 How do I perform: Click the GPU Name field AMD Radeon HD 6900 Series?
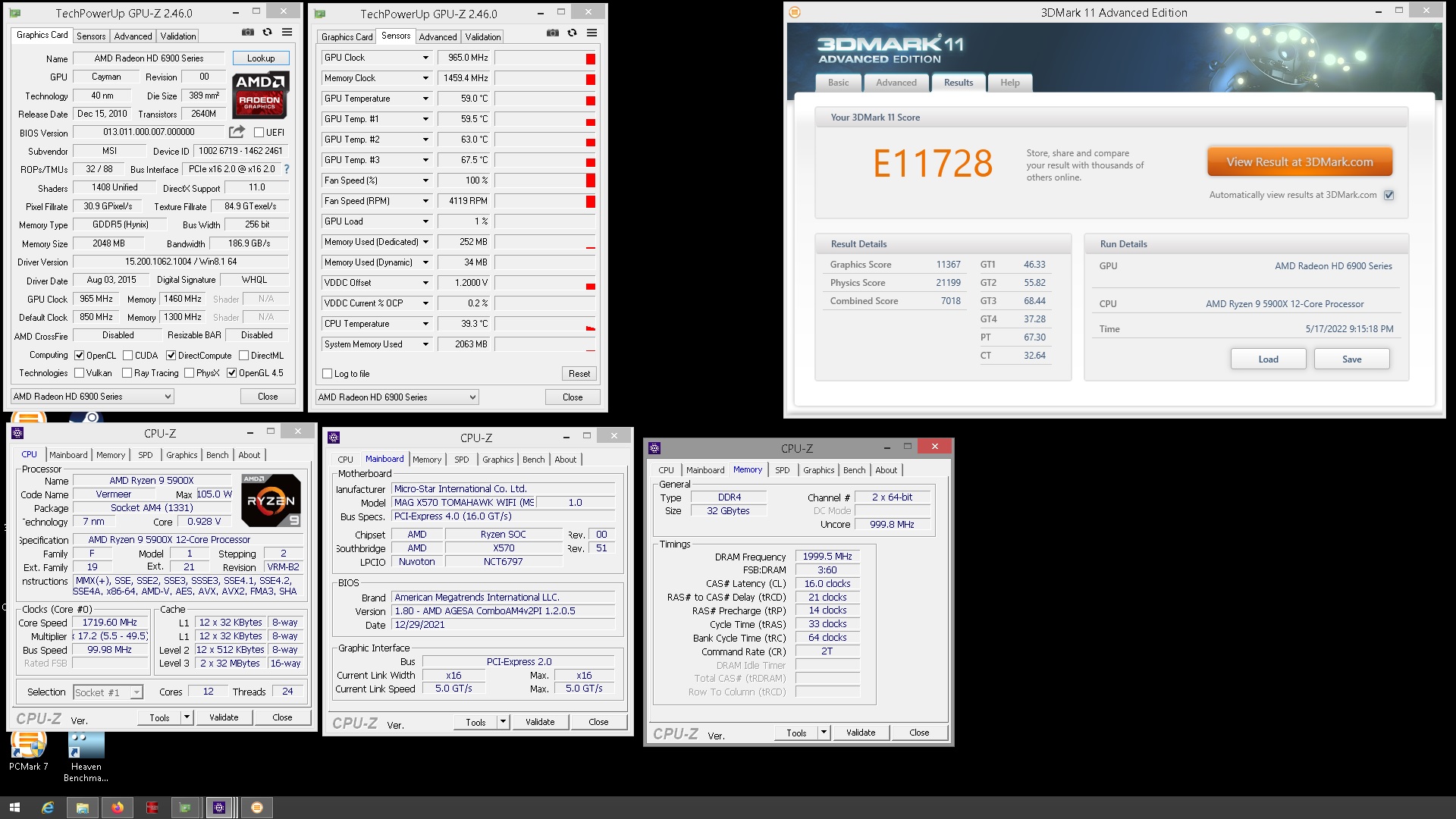pyautogui.click(x=149, y=58)
